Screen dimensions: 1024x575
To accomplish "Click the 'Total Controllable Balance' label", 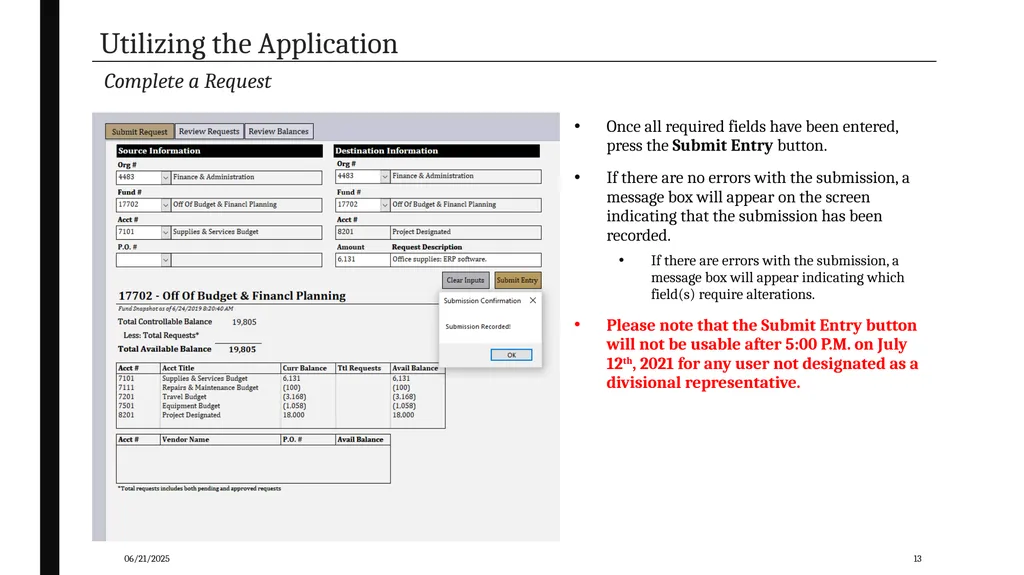I will pyautogui.click(x=165, y=321).
